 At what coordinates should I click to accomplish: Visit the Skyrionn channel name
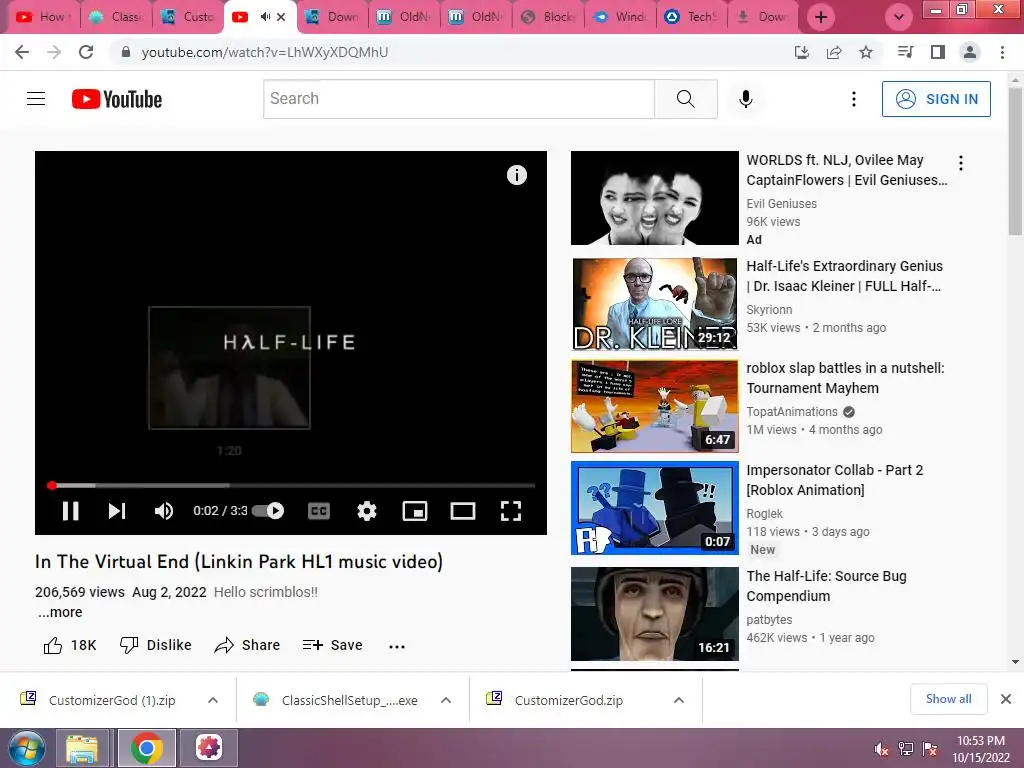click(769, 310)
